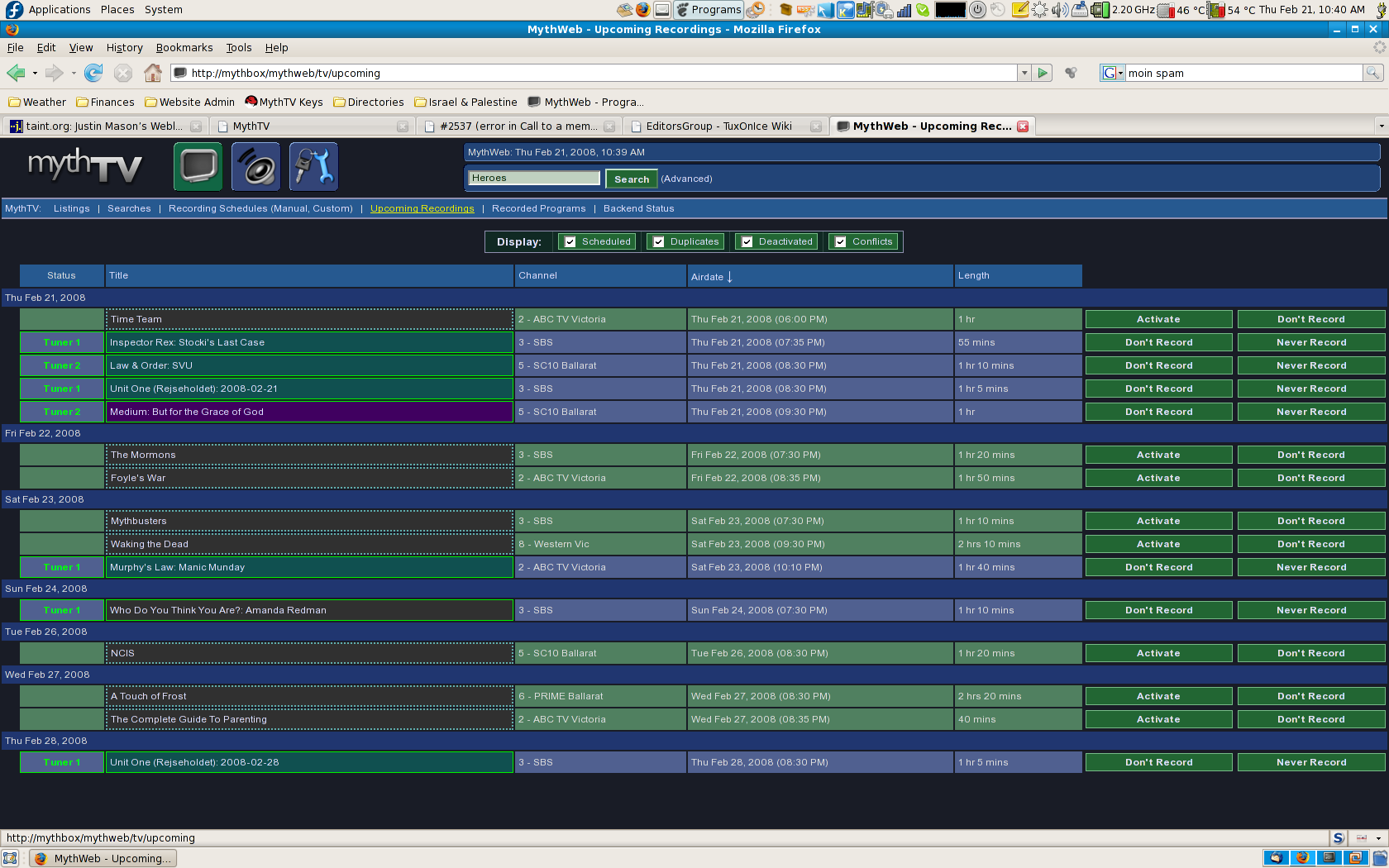This screenshot has height=868, width=1389.
Task: Open the Bookmarks menu
Action: click(x=184, y=48)
